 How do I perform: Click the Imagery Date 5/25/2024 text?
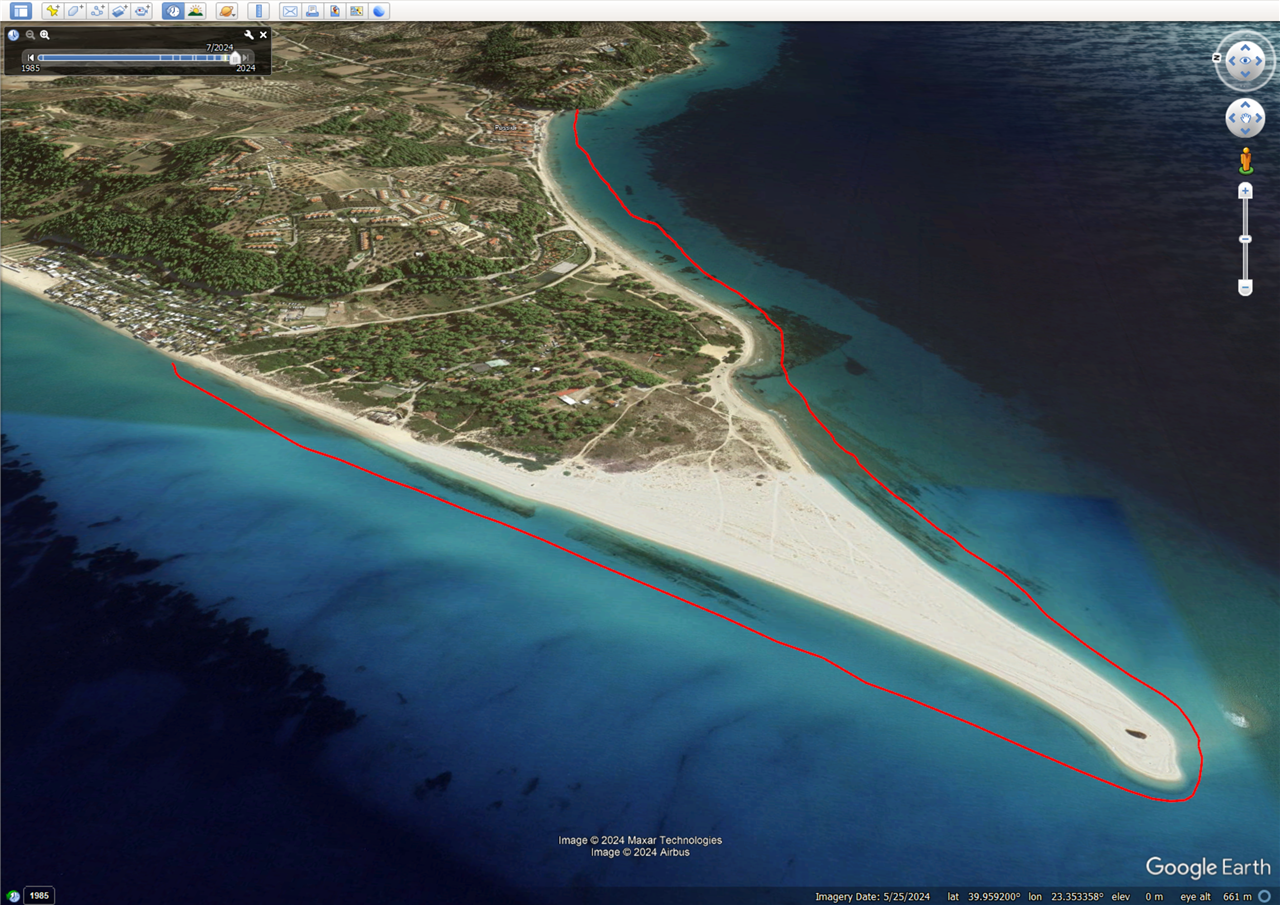tap(873, 896)
